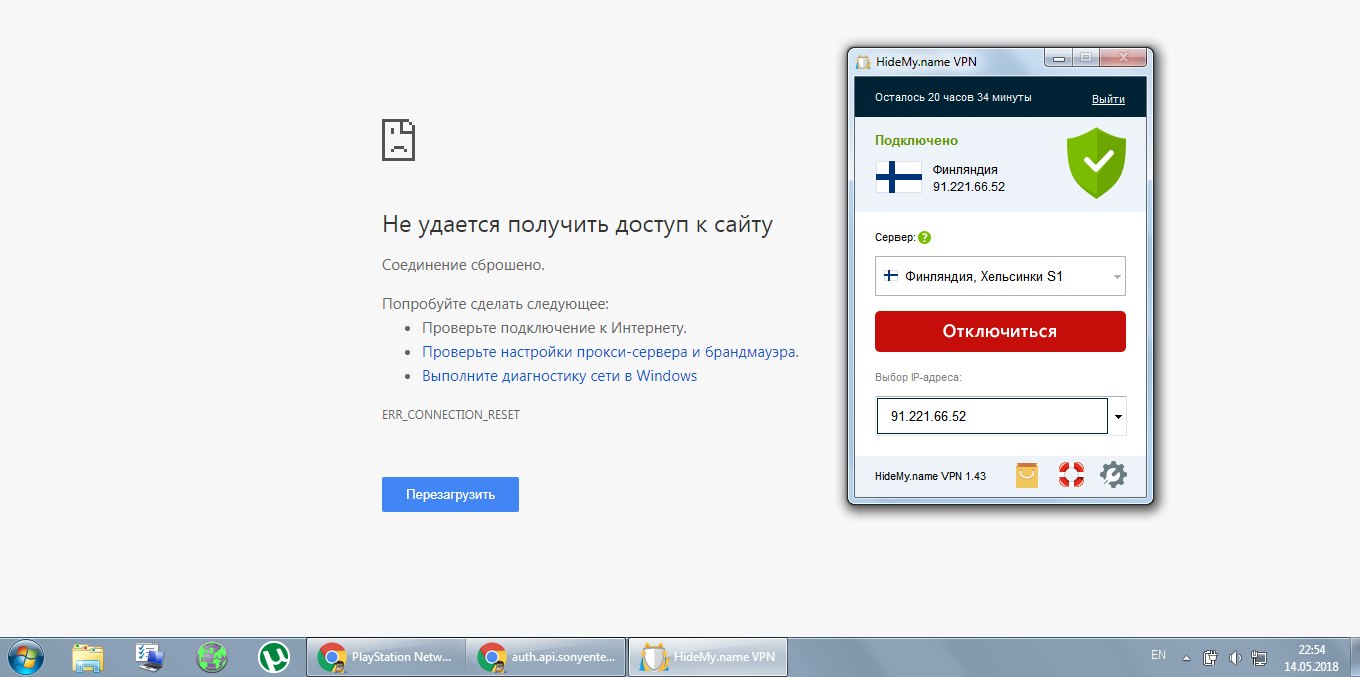Click the blue Перезагрузить button
Viewport: 1360px width, 677px height.
pos(450,494)
